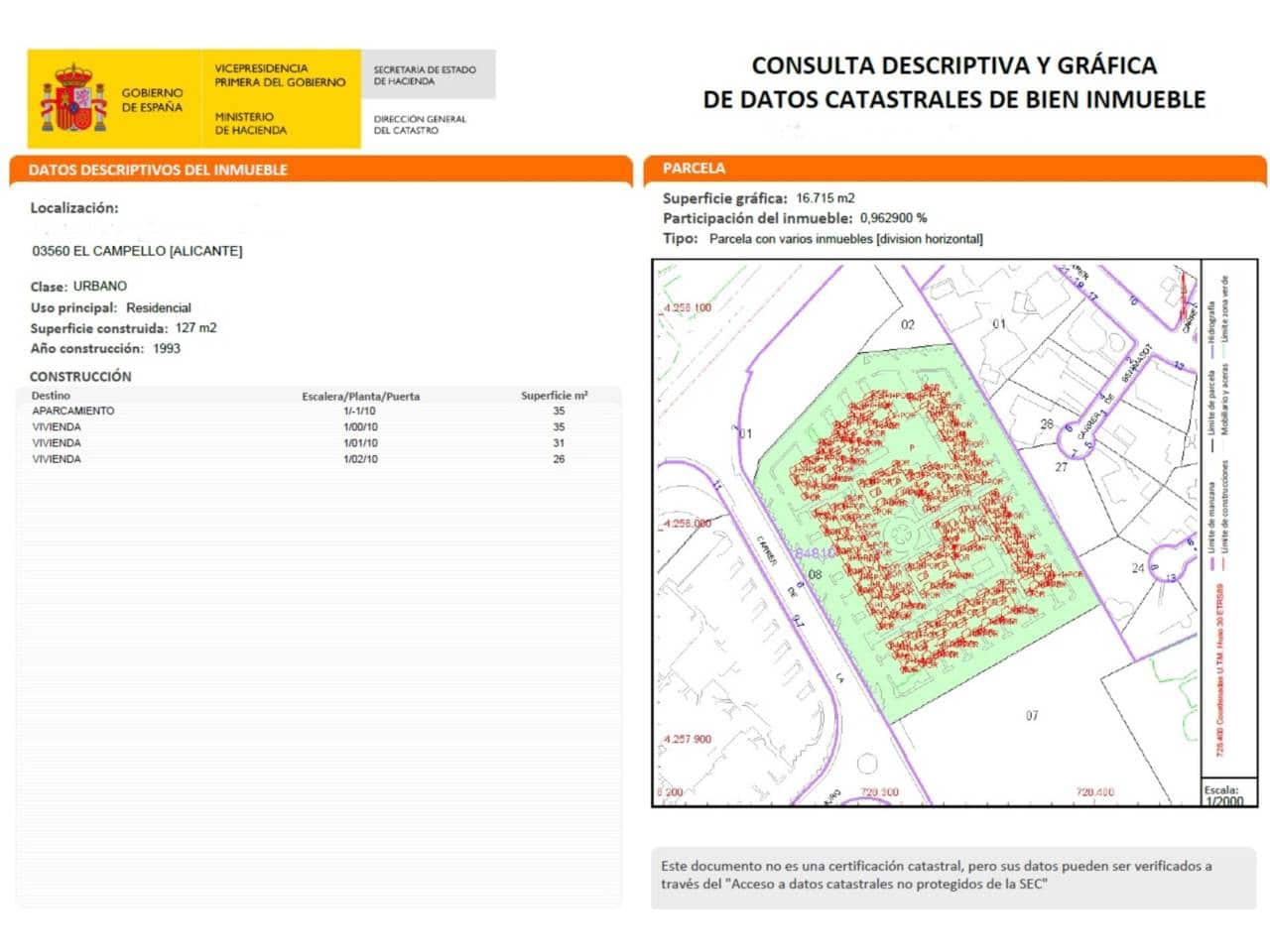Select the Datos Descriptivos del Inmueble header
Viewport: 1270px width, 952px height.
[x=158, y=170]
